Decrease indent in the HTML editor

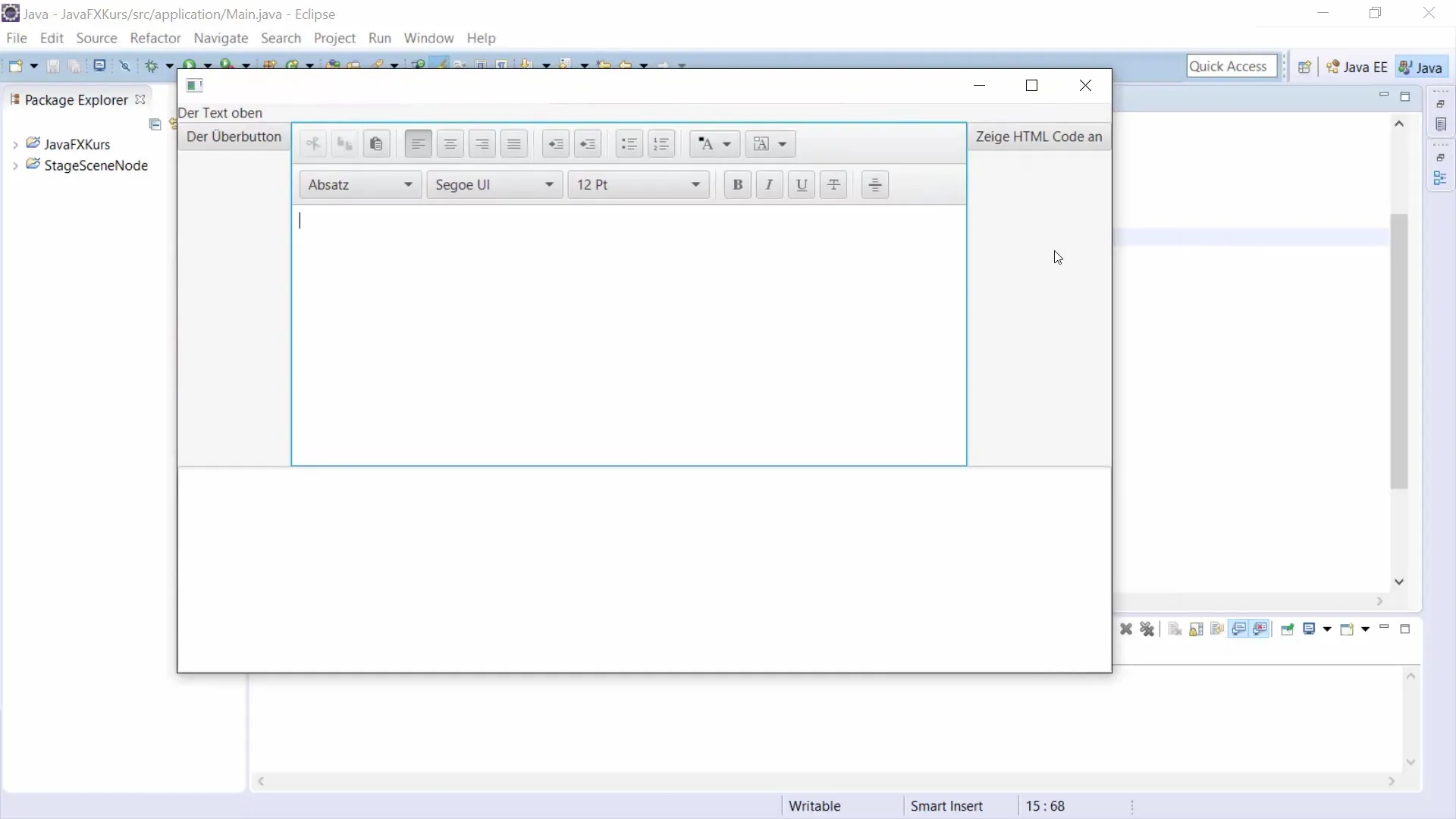(556, 144)
